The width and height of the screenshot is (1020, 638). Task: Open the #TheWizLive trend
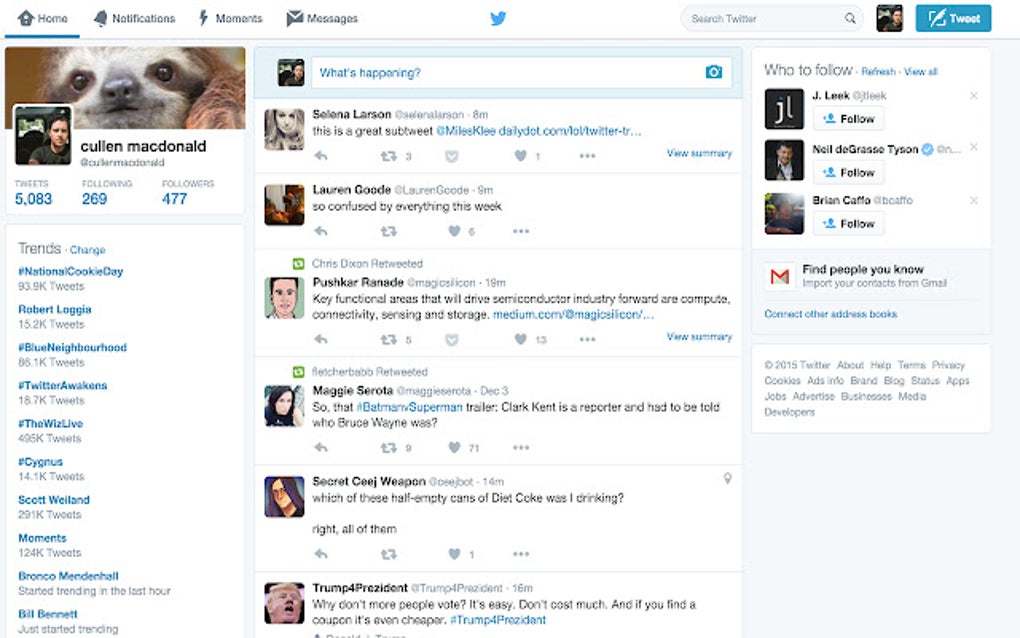(x=50, y=423)
